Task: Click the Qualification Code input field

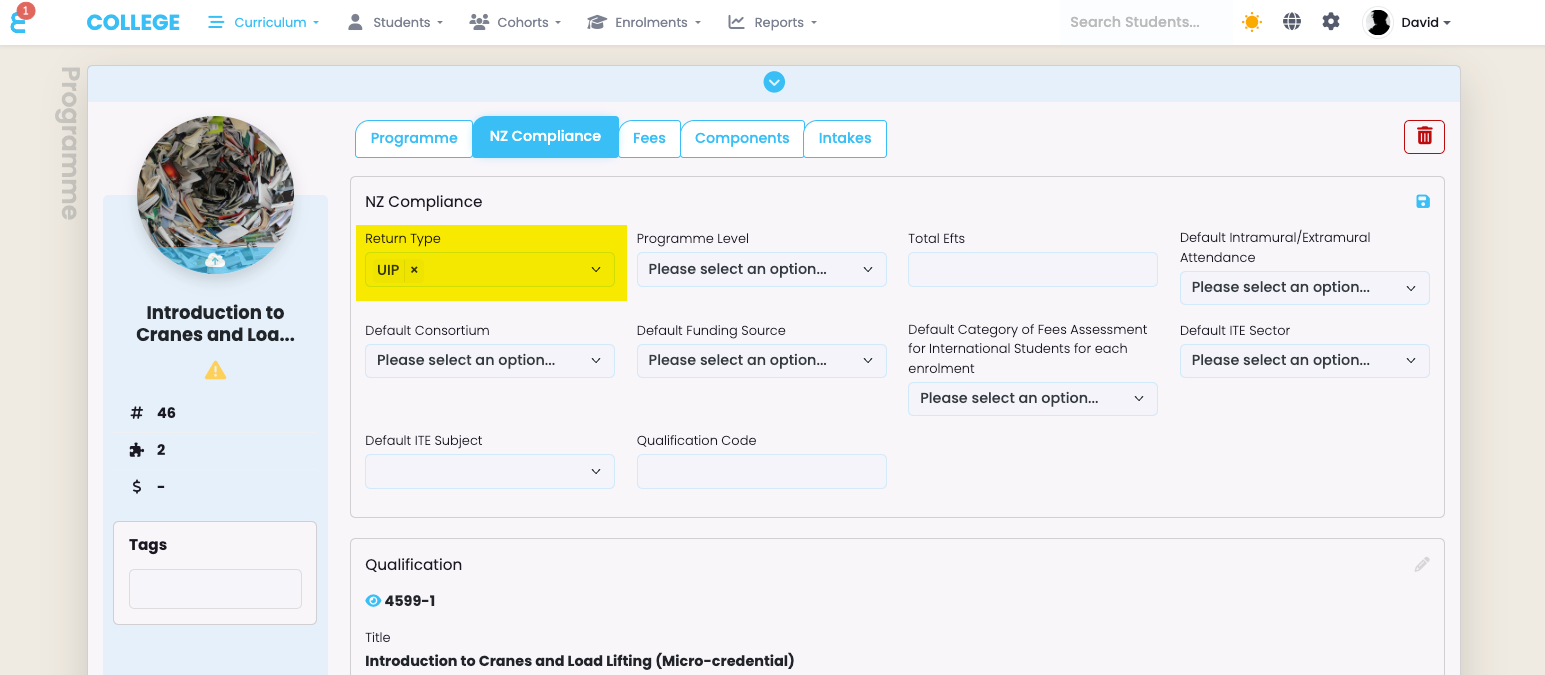Action: coord(762,472)
